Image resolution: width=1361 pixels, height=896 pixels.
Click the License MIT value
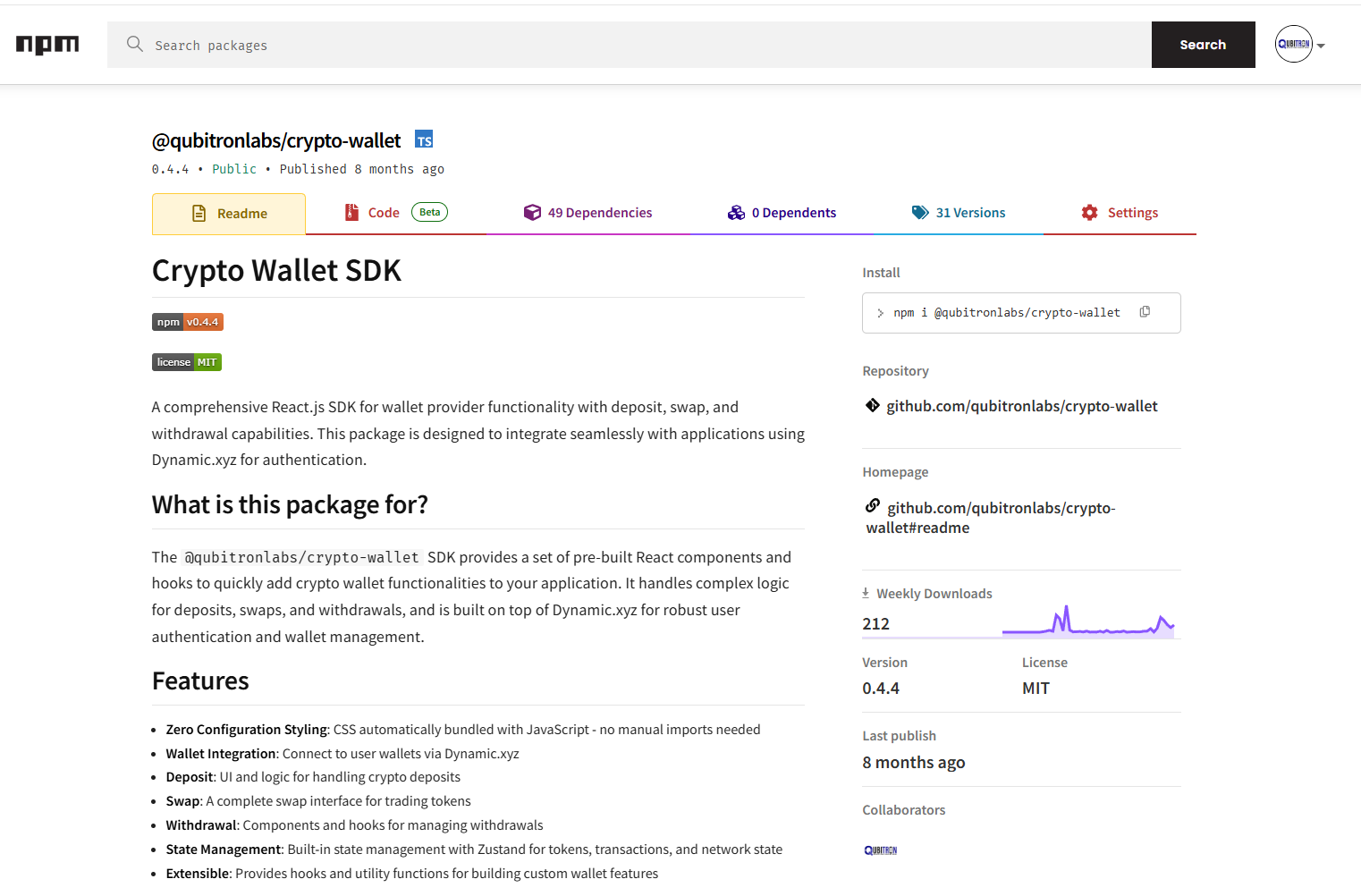pyautogui.click(x=1036, y=689)
